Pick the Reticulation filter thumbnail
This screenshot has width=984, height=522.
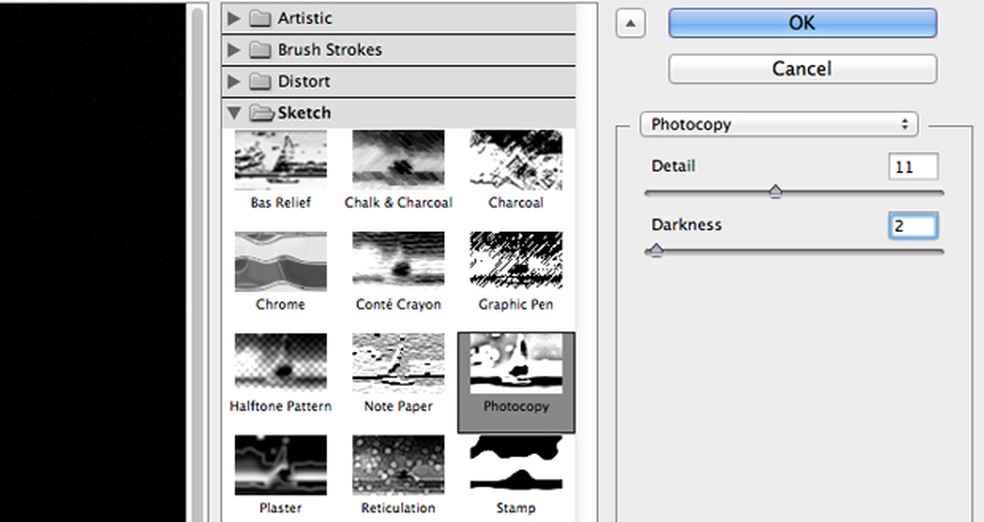398,465
